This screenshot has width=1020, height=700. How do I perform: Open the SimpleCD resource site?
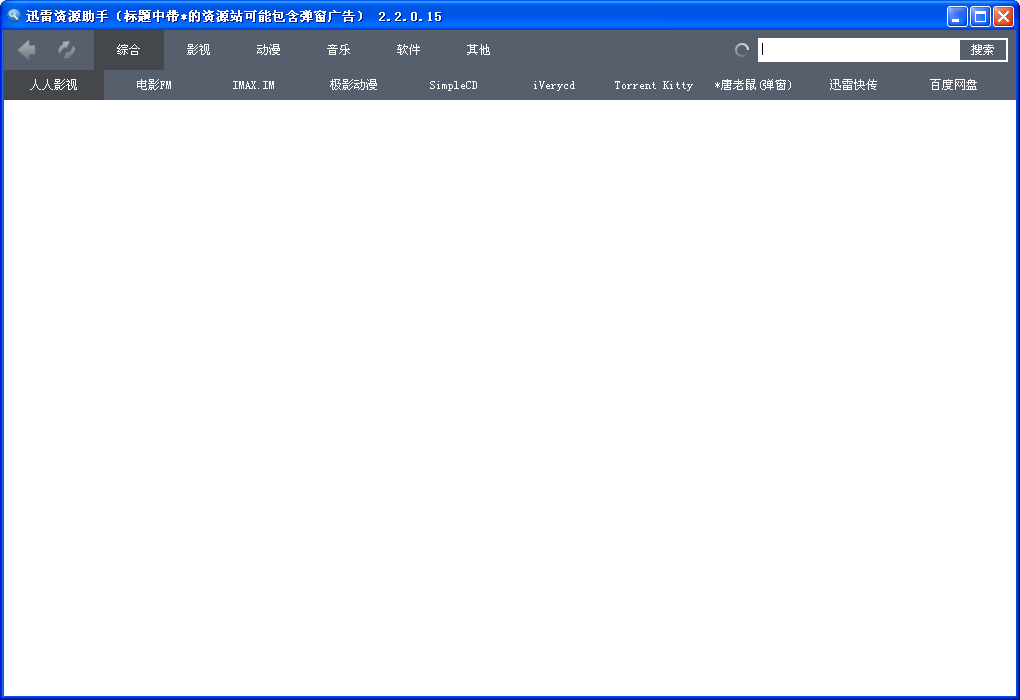pos(453,85)
